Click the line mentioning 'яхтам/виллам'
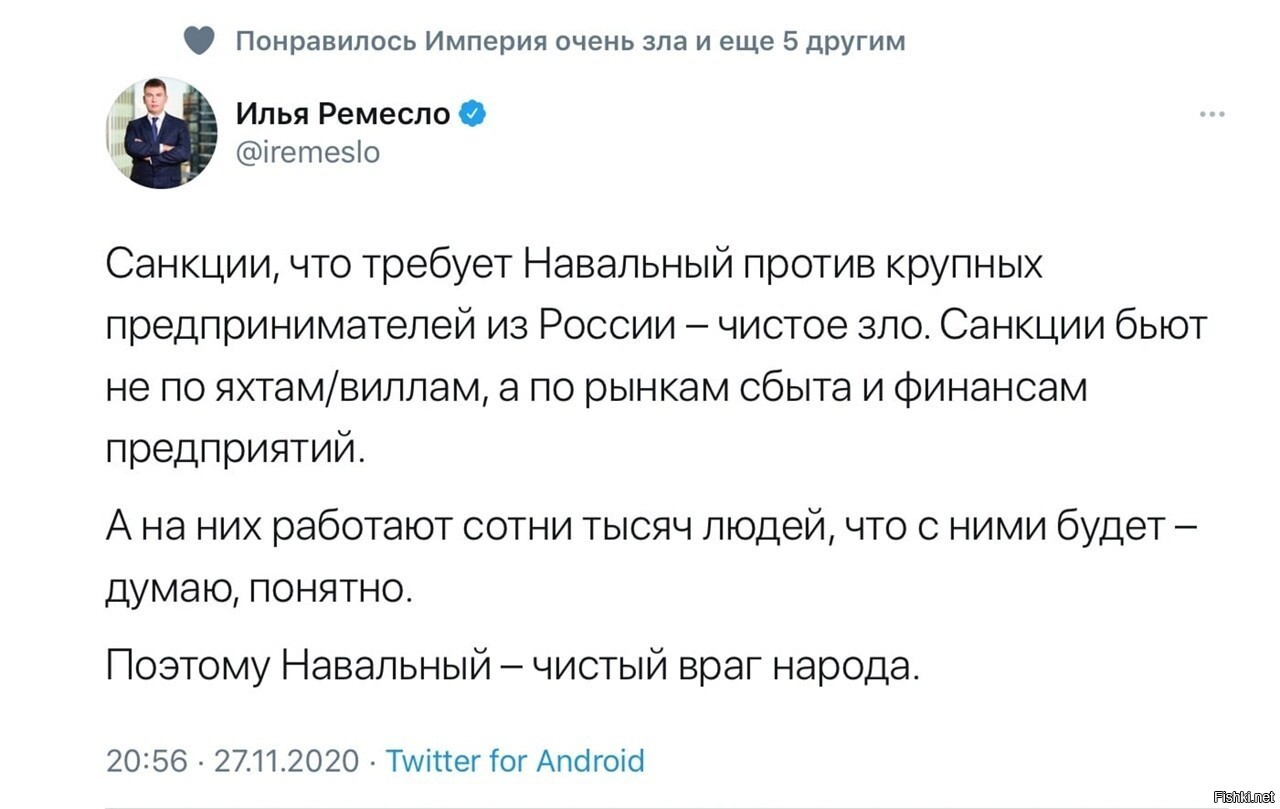1280x809 pixels. (x=596, y=391)
